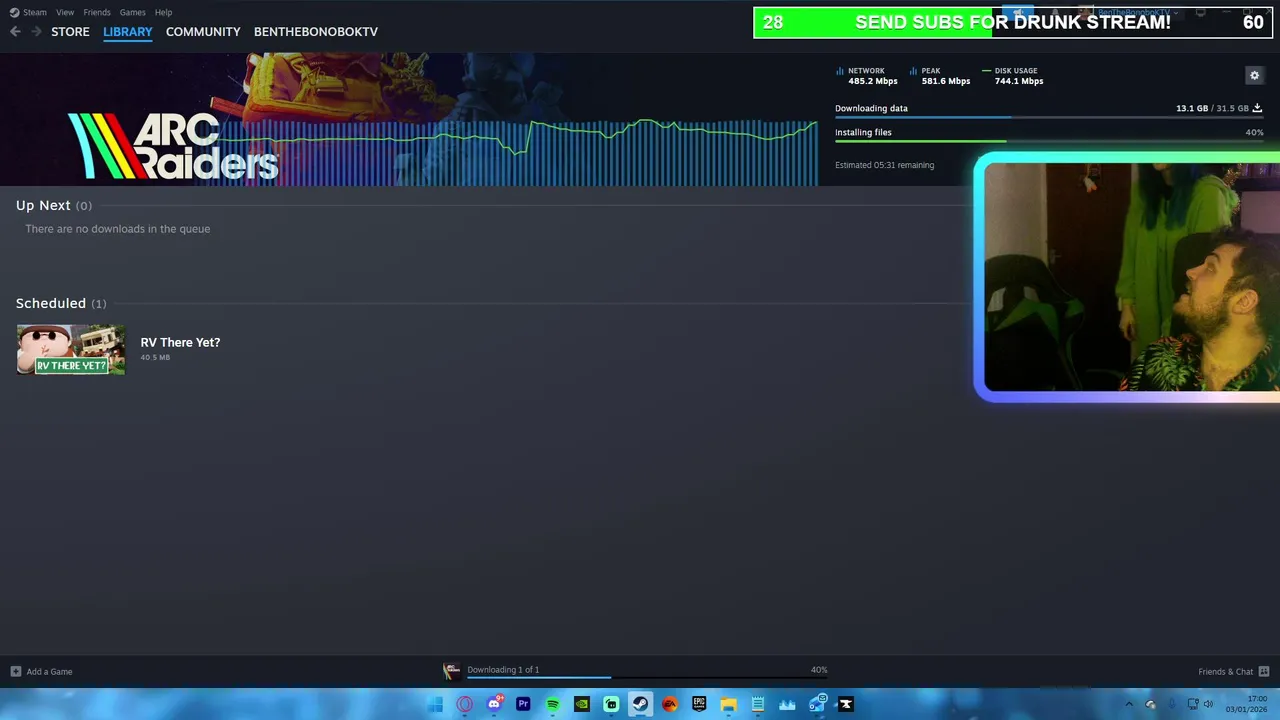Click the Downloading data progress bar
This screenshot has height=720, width=1280.
coord(1049,117)
